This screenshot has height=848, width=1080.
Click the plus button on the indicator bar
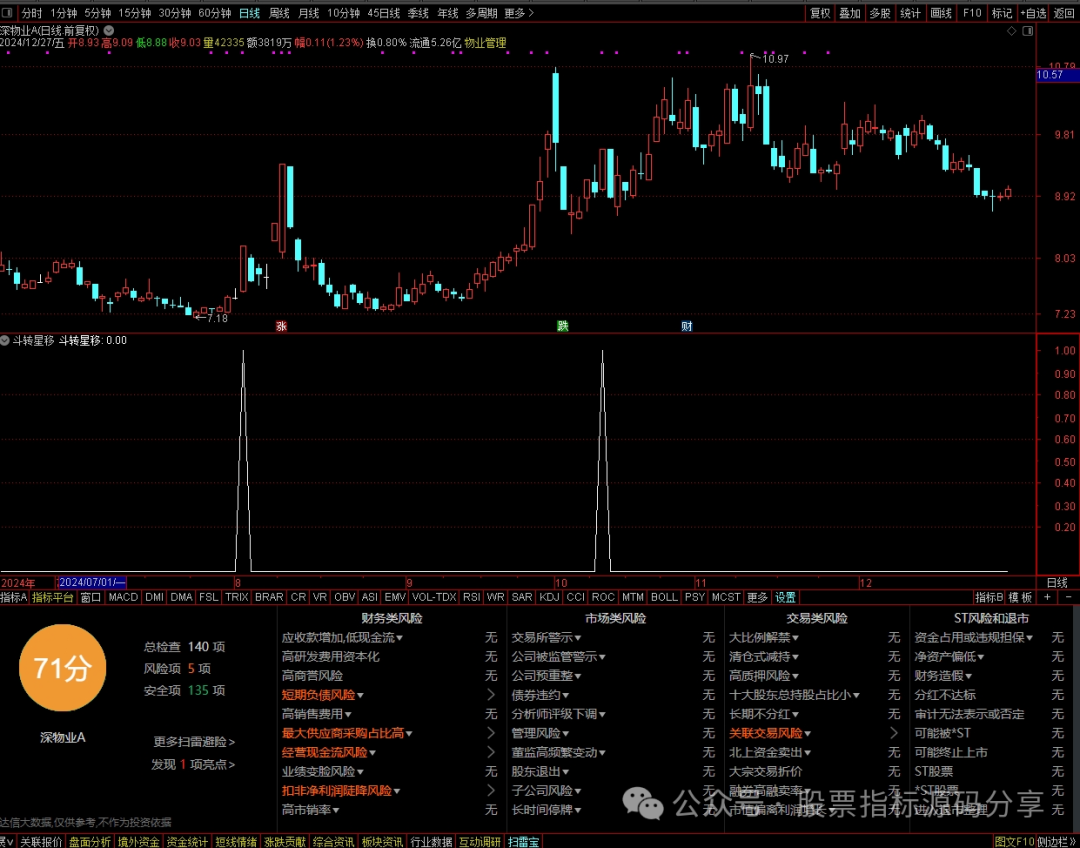[1048, 597]
